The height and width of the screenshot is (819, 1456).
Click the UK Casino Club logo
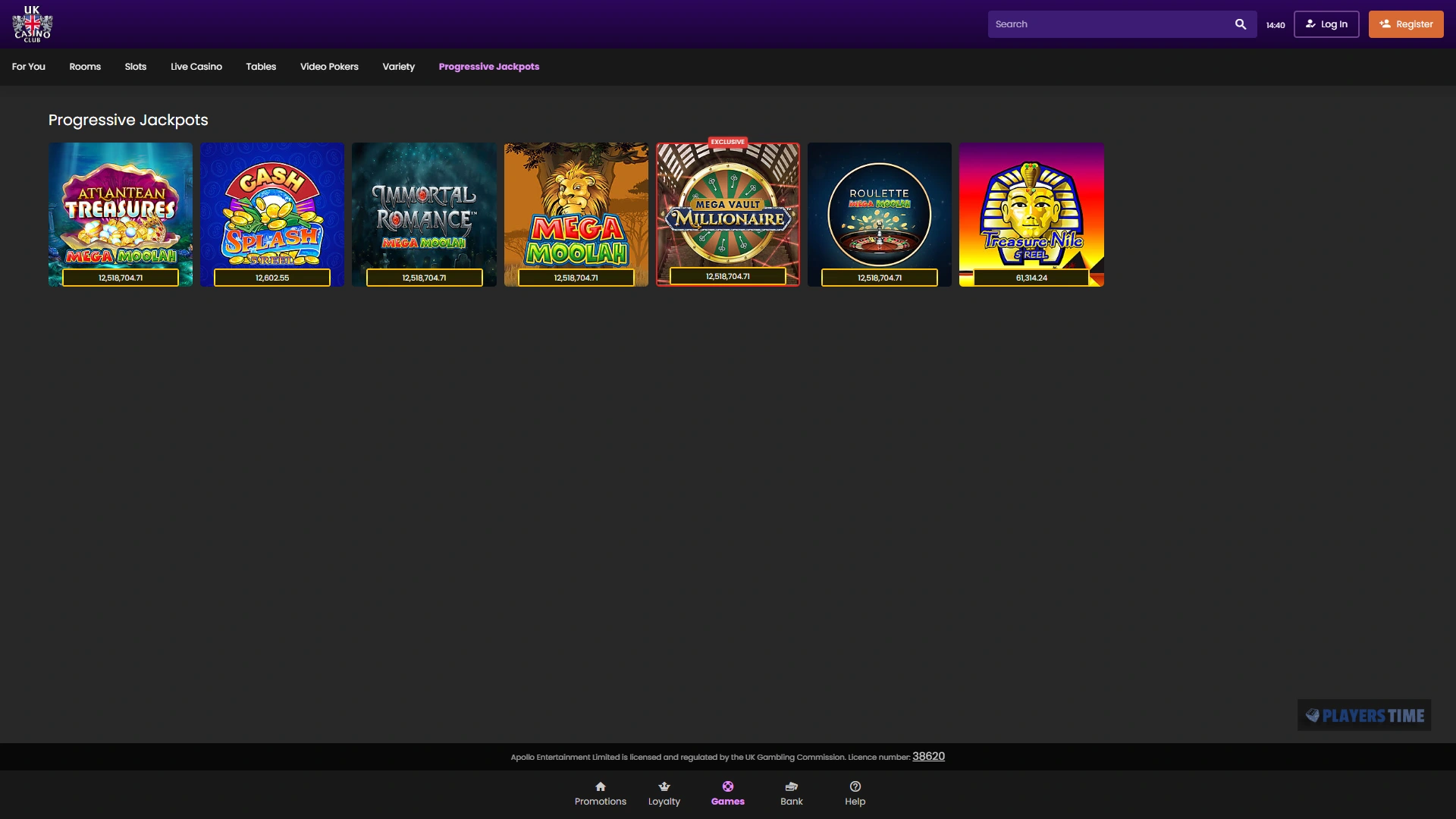32,24
